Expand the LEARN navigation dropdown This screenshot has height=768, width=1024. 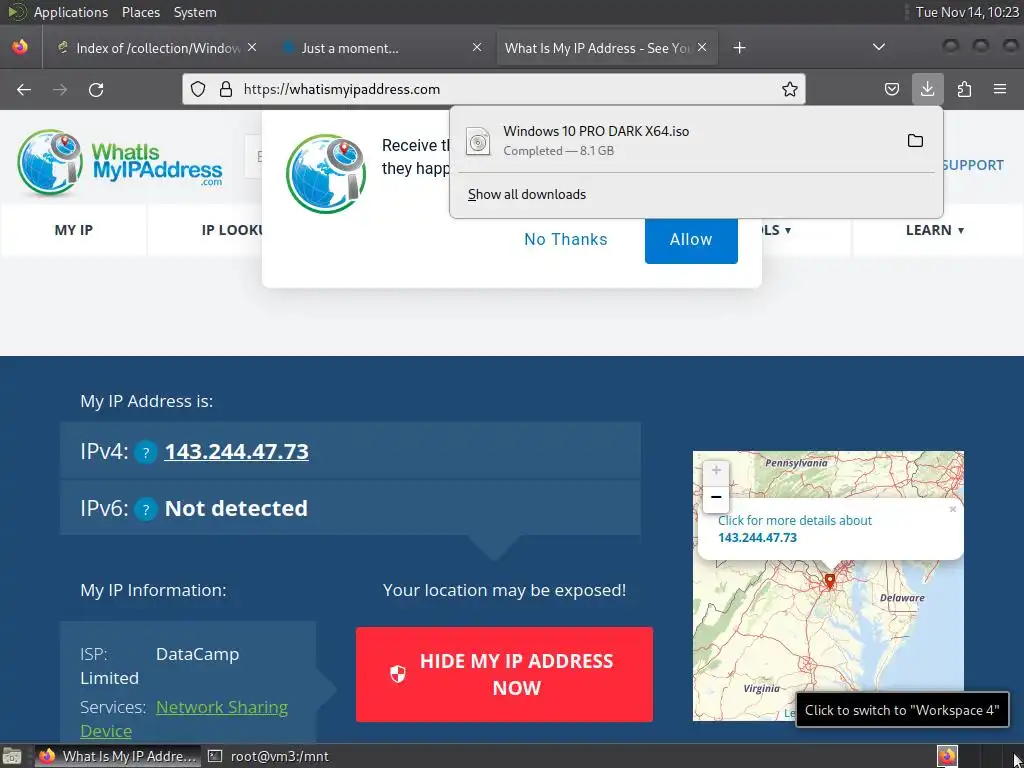935,230
